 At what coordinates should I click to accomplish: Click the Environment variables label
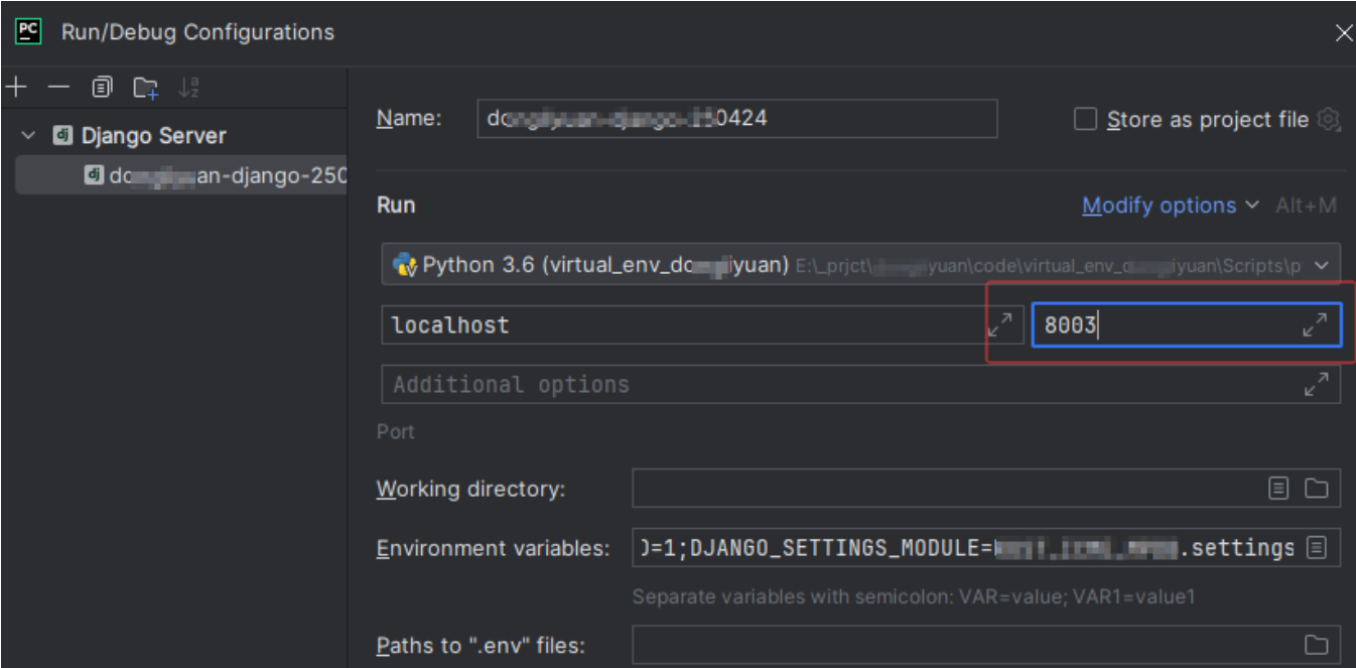pos(493,548)
